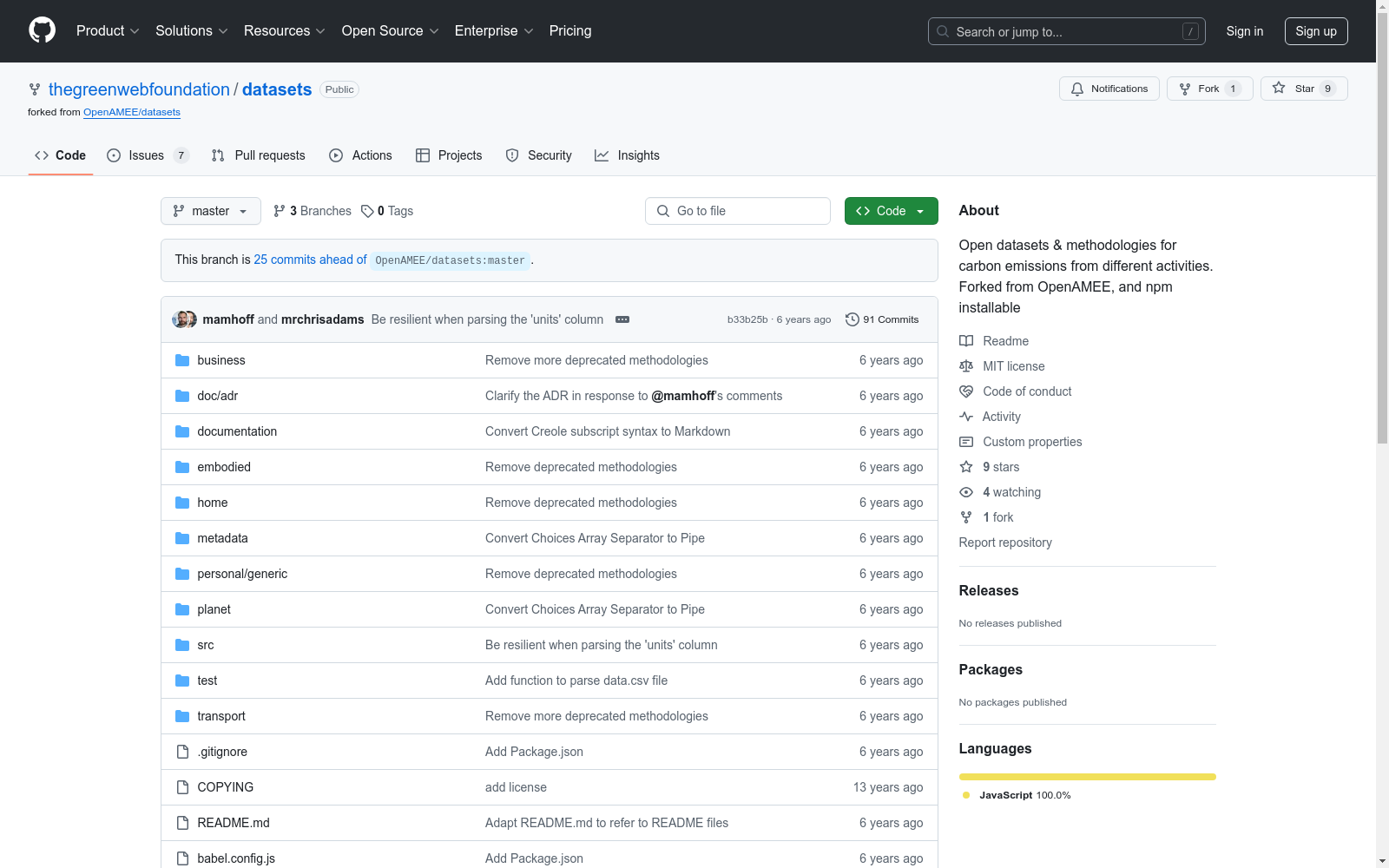Image resolution: width=1389 pixels, height=868 pixels.
Task: Open the Enterprise dropdown menu
Action: [494, 30]
